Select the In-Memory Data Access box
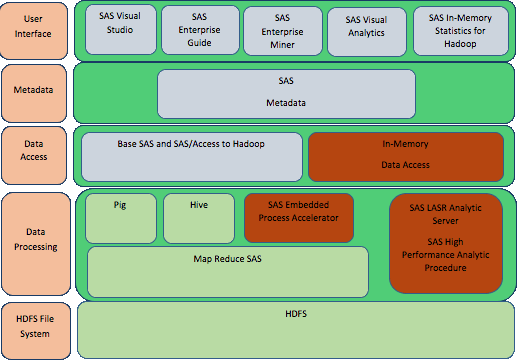 pyautogui.click(x=406, y=157)
